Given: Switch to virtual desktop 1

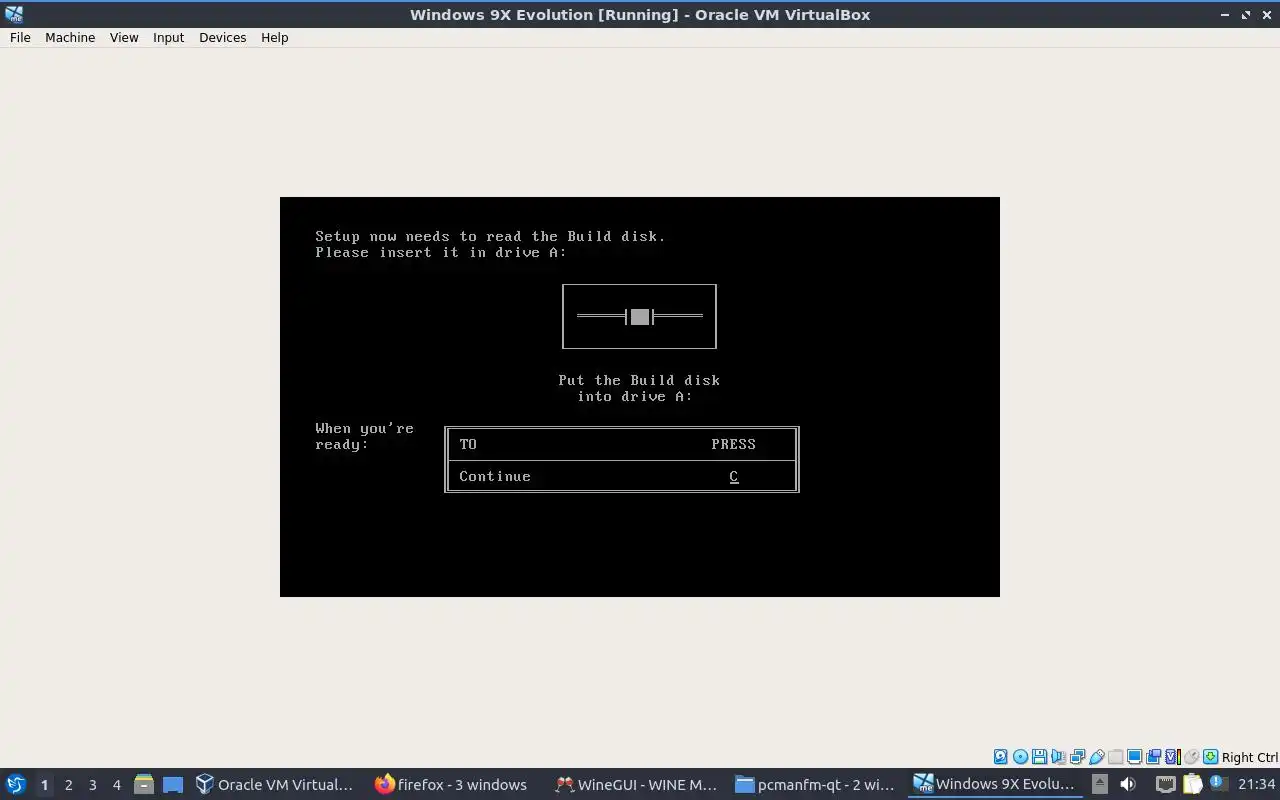Looking at the screenshot, I should tap(44, 784).
